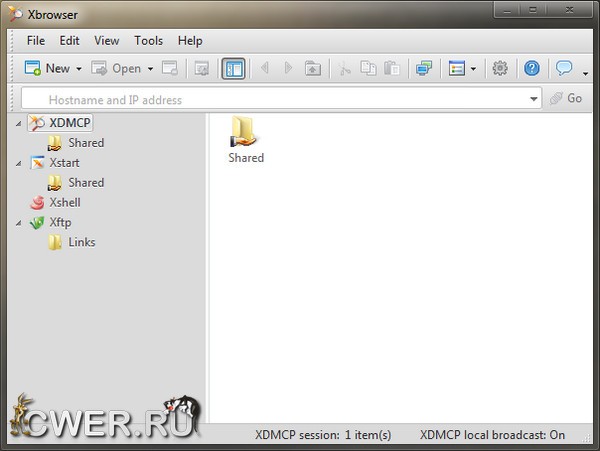Click the Xstart icon in the tree
600x451 pixels.
[37, 162]
